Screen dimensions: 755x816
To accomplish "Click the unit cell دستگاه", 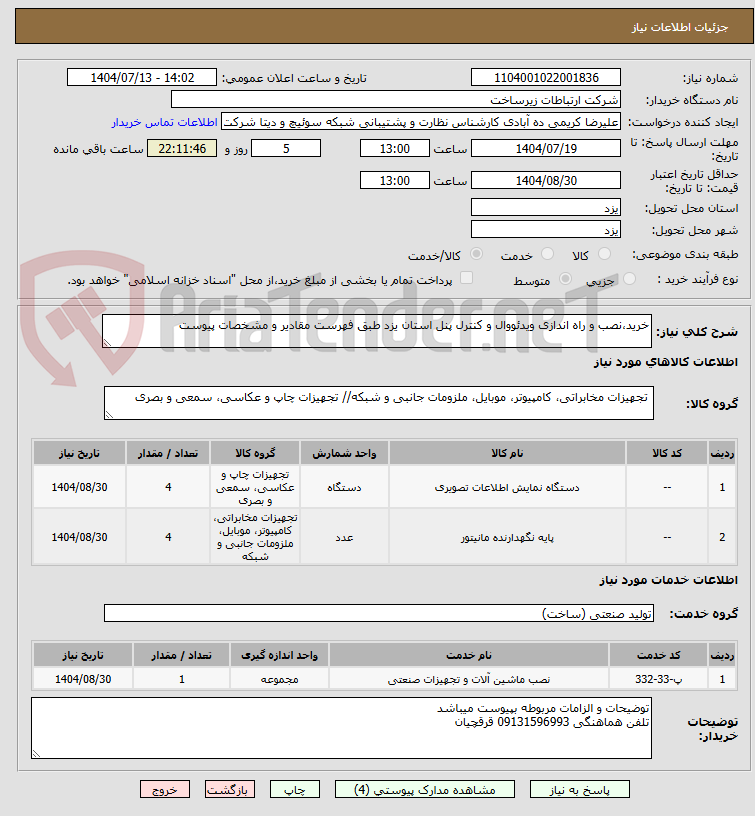I will click(x=344, y=488).
